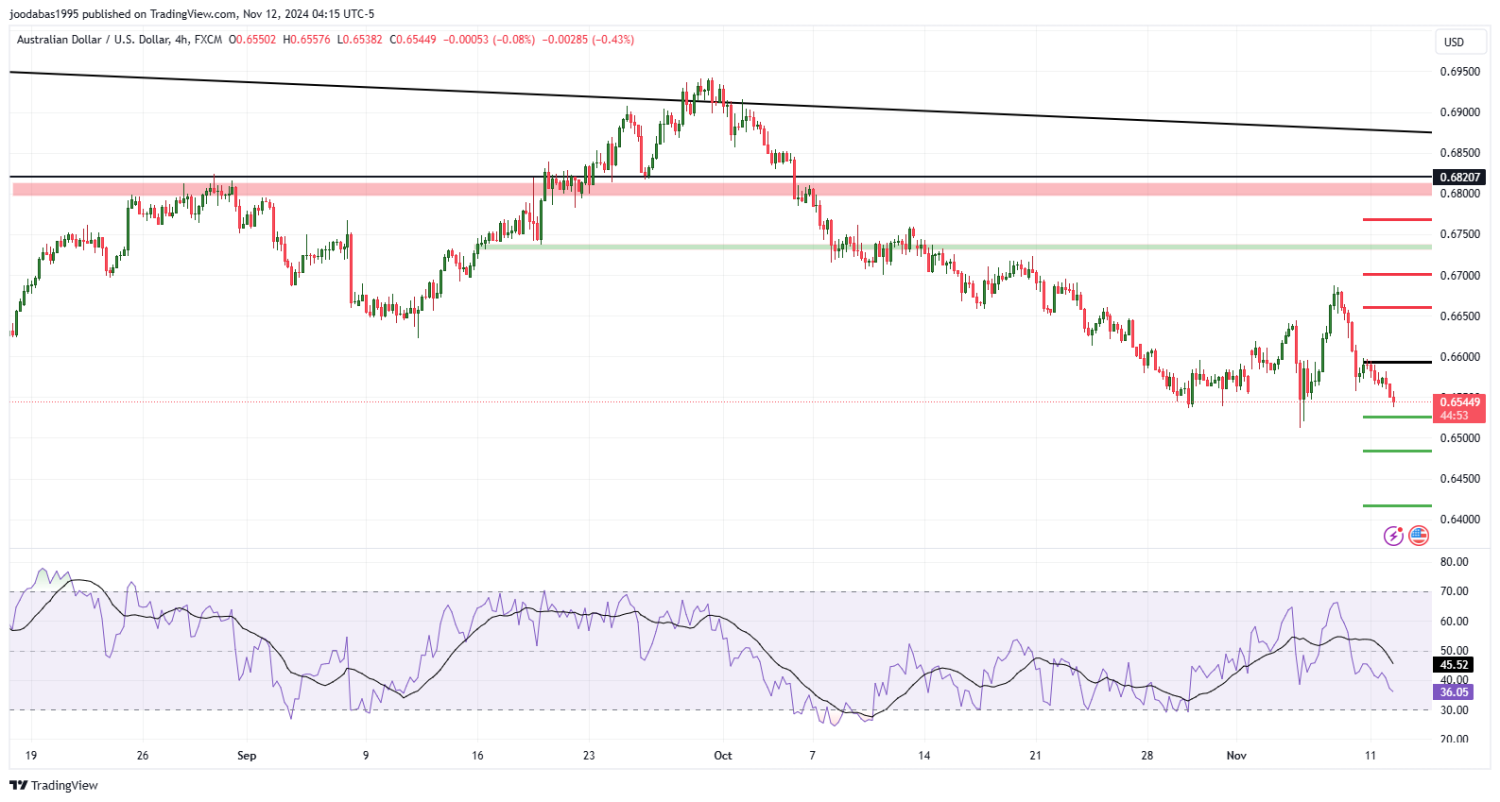The height and width of the screenshot is (802, 1500).
Task: Click the 23 date label on time axis
Action: tap(589, 757)
